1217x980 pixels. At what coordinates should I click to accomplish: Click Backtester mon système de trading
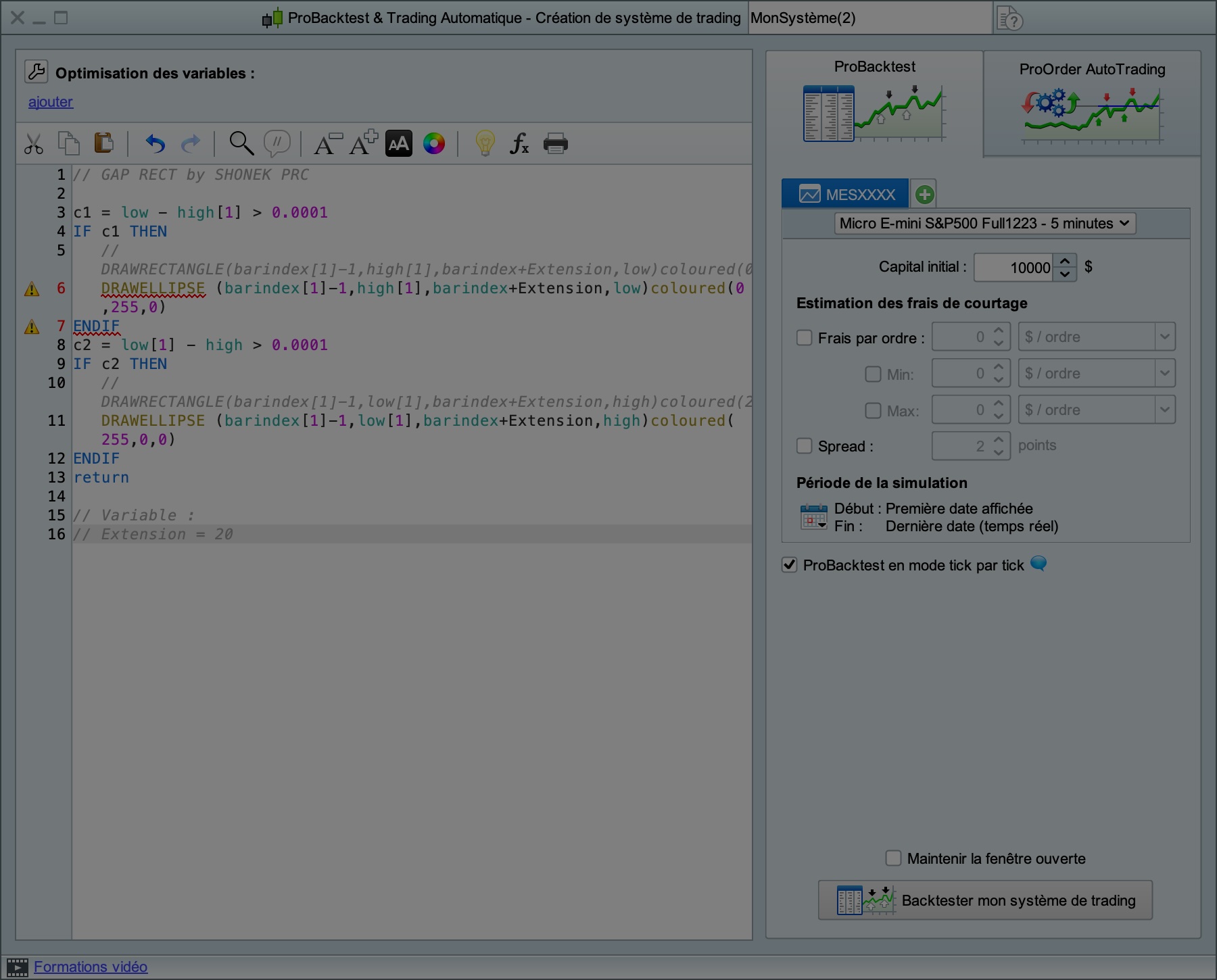click(x=985, y=900)
